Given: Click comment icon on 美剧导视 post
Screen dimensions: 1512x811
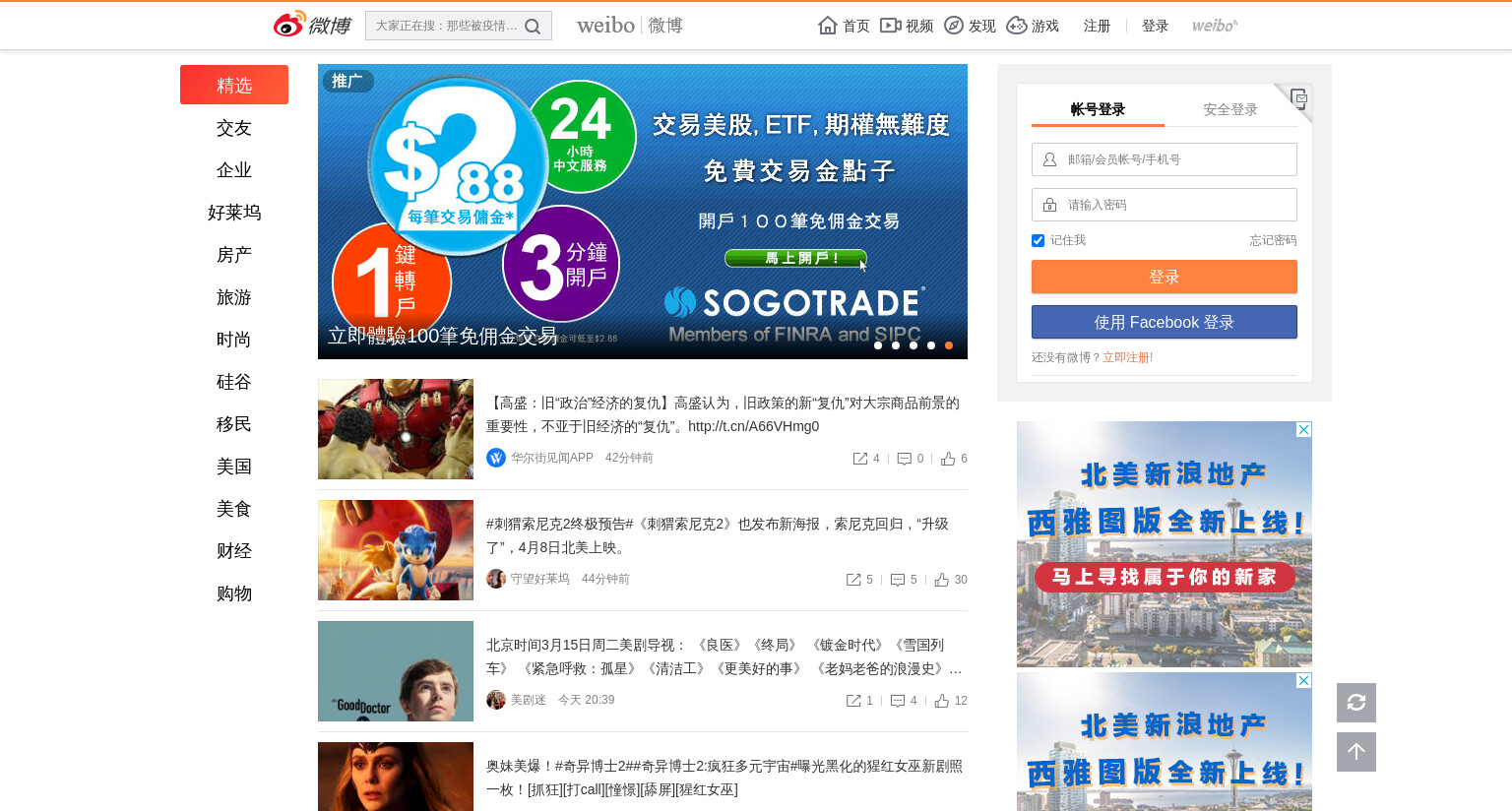Looking at the screenshot, I should point(898,701).
